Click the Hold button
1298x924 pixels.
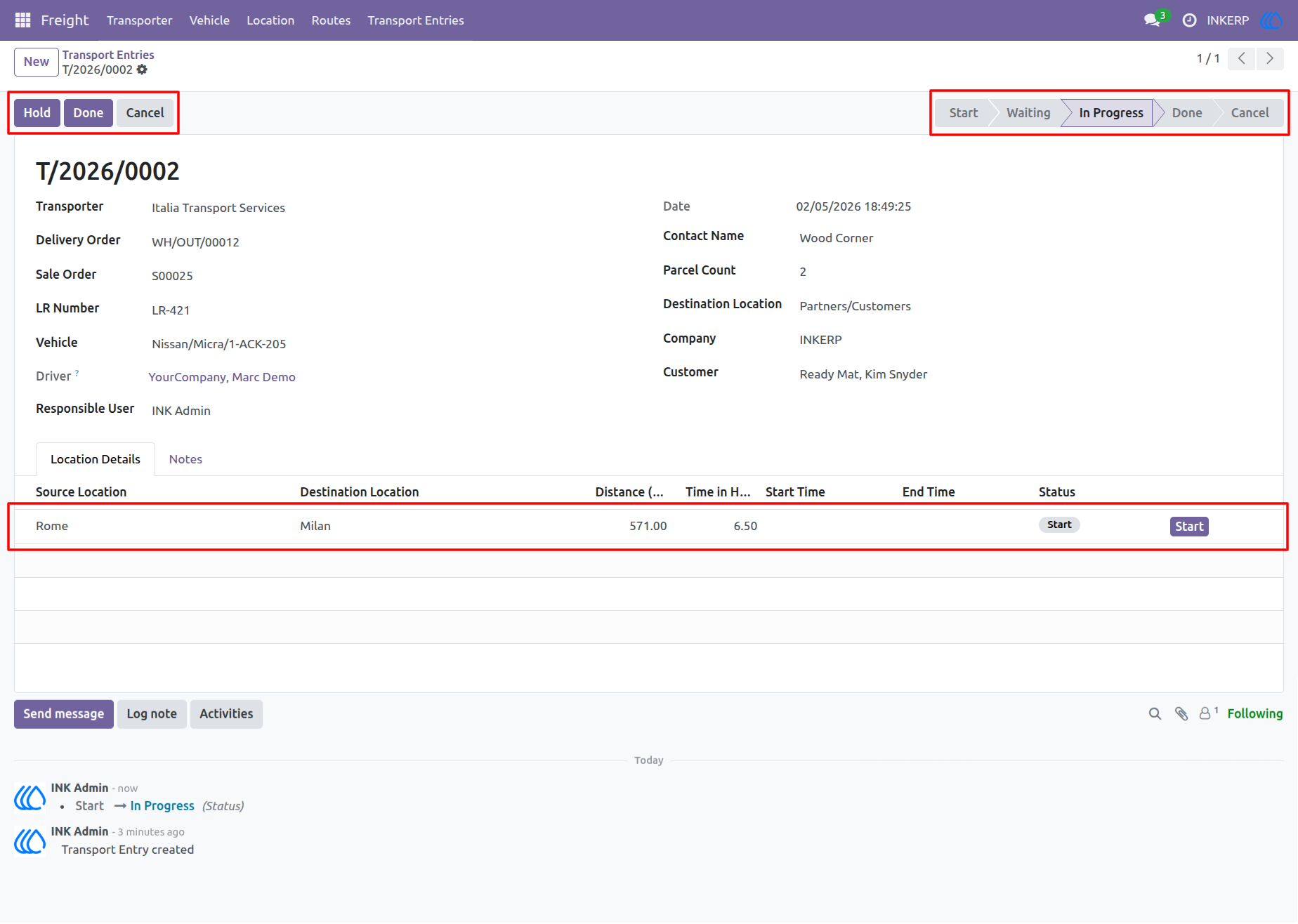37,113
